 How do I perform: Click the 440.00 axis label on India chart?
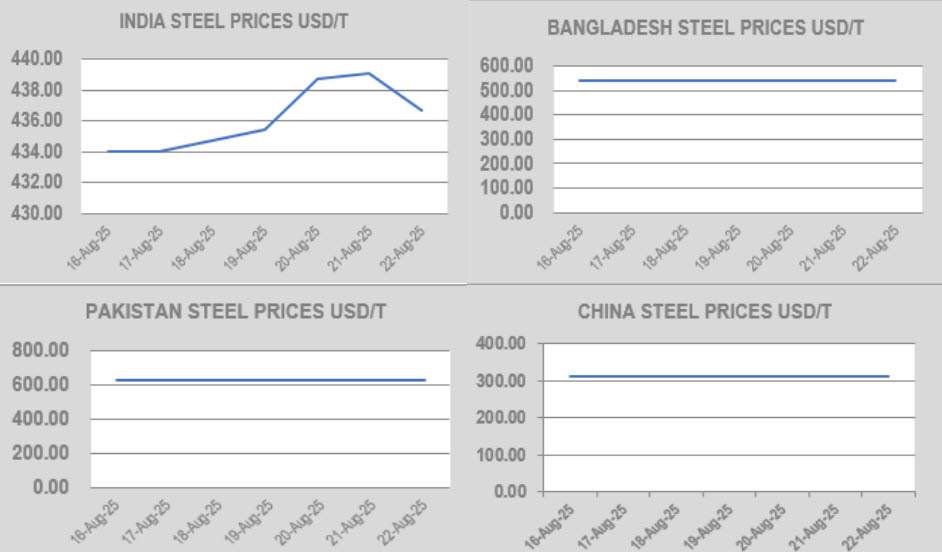point(37,59)
